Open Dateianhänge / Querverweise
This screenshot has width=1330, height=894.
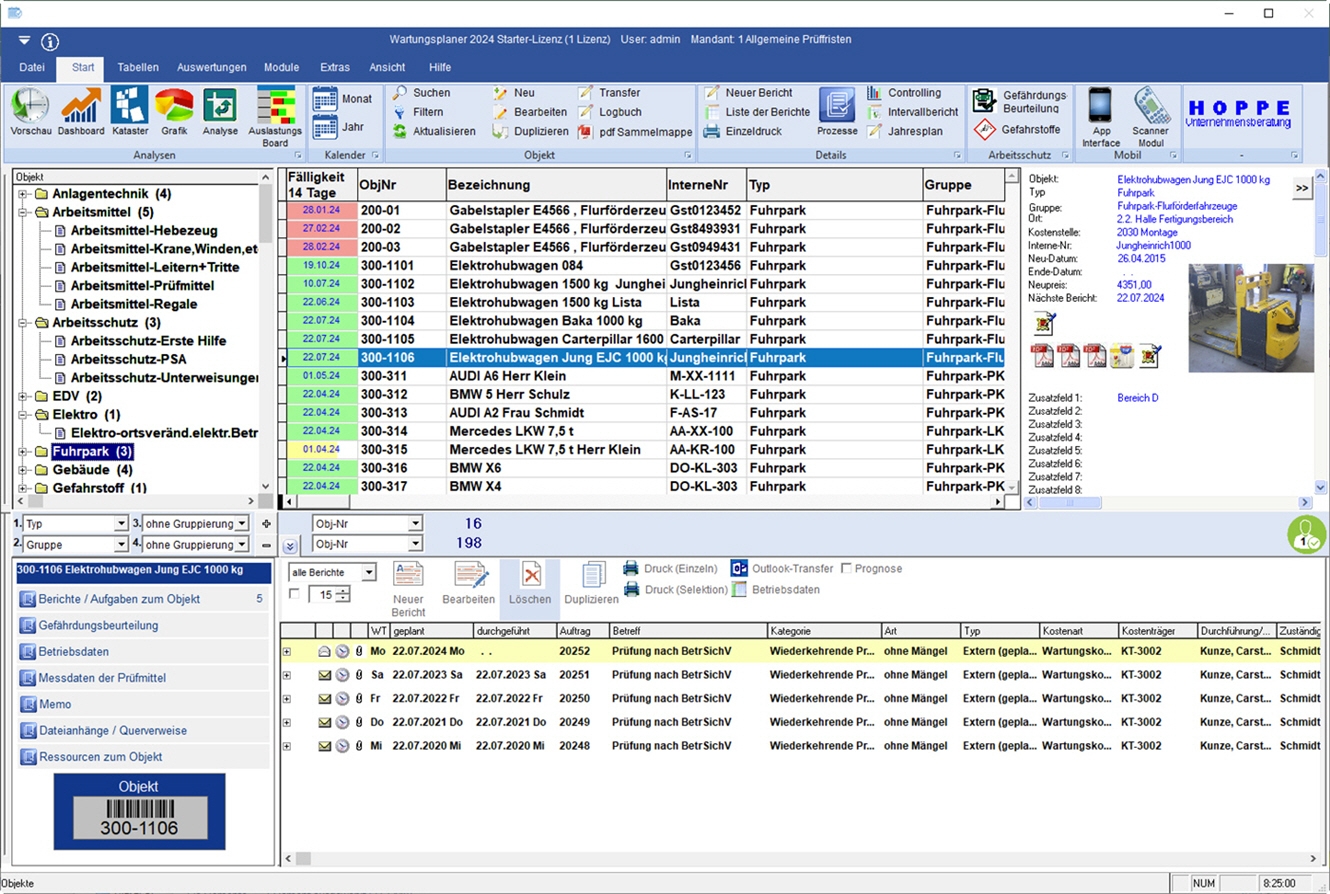(x=143, y=730)
